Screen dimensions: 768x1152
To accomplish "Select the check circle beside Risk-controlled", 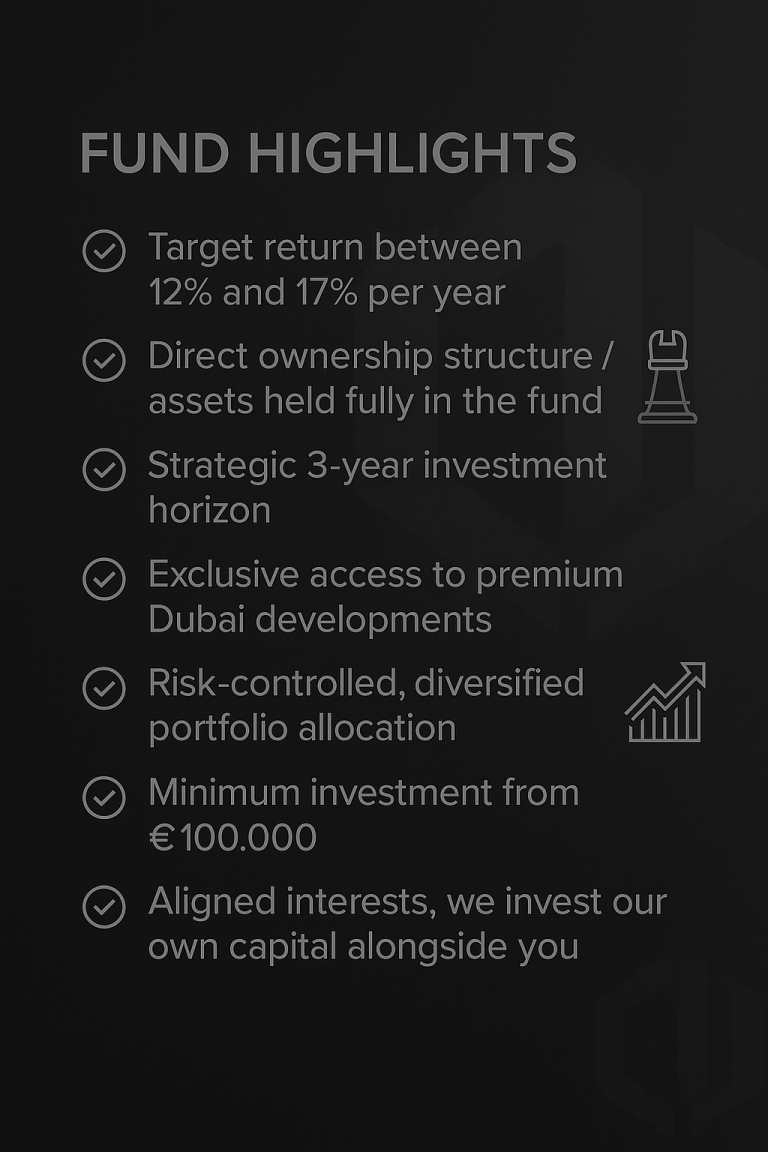I will tap(104, 688).
